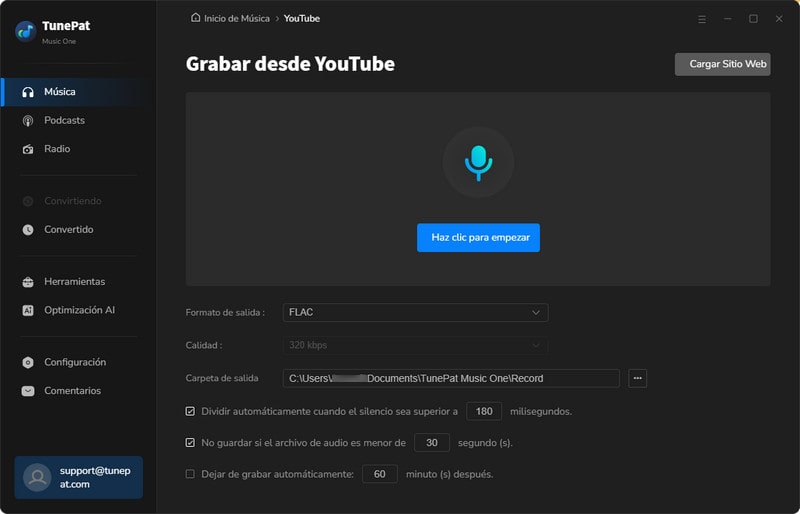
Task: Click the Herramientas toolbox icon
Action: click(x=28, y=282)
